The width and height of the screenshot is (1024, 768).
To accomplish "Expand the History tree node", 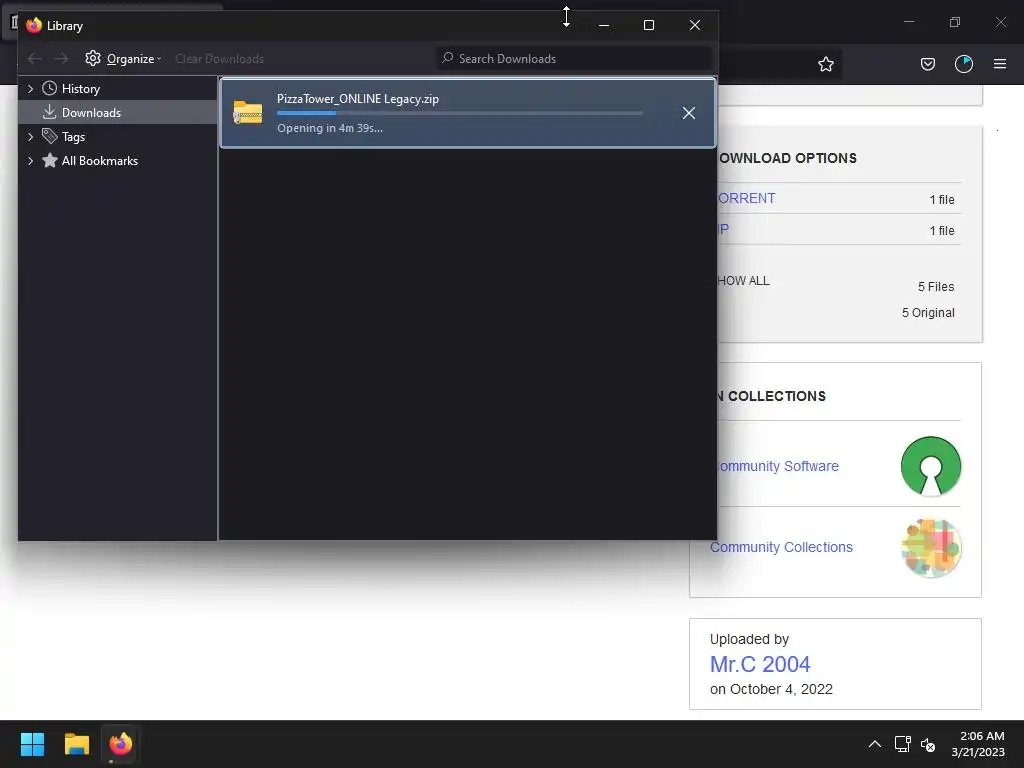I will 30,89.
